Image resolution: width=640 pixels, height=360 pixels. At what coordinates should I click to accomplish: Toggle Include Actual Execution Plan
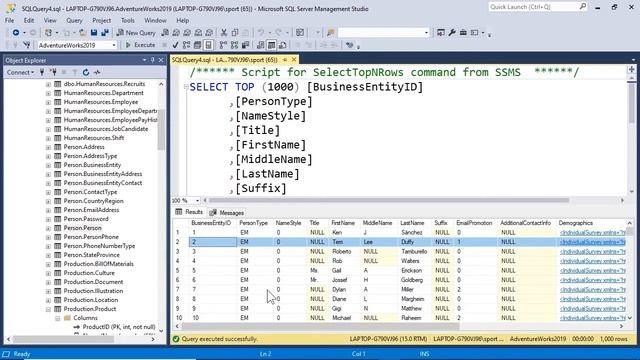tap(223, 45)
